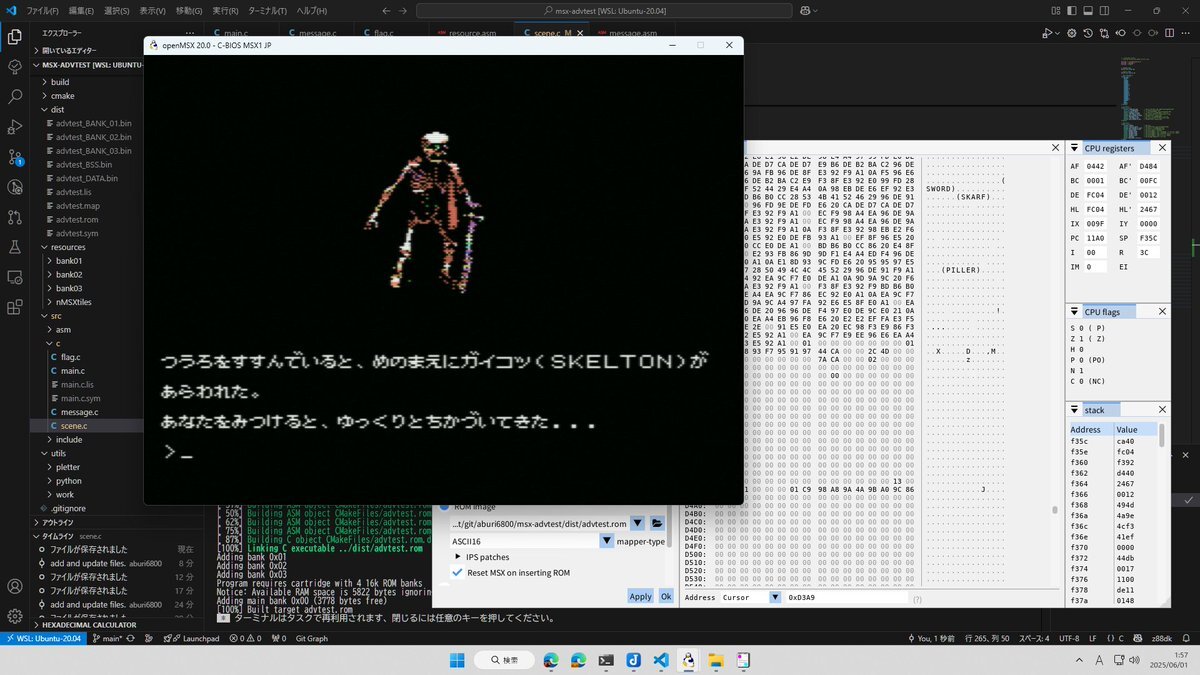Click Git Graph in the status bar

(311, 638)
